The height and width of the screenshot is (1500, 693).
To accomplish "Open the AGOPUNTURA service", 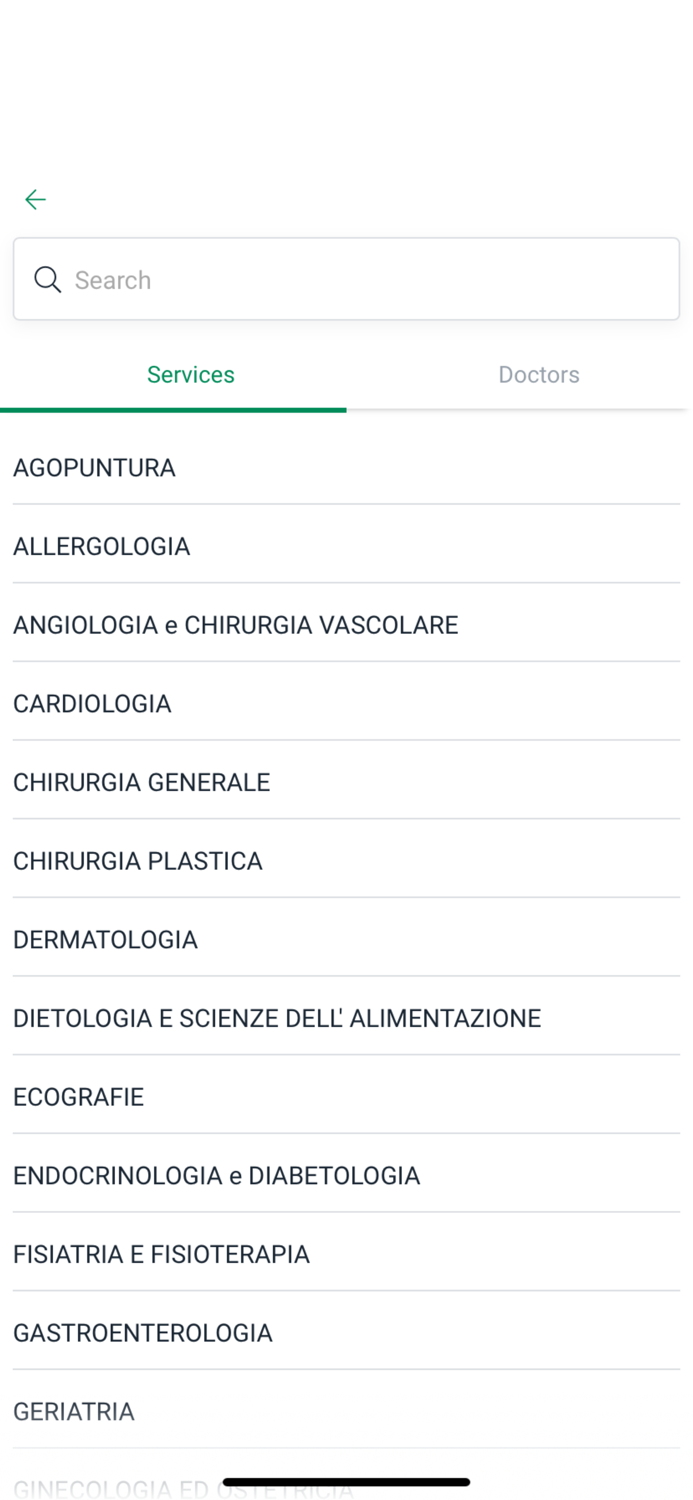I will coord(94,467).
